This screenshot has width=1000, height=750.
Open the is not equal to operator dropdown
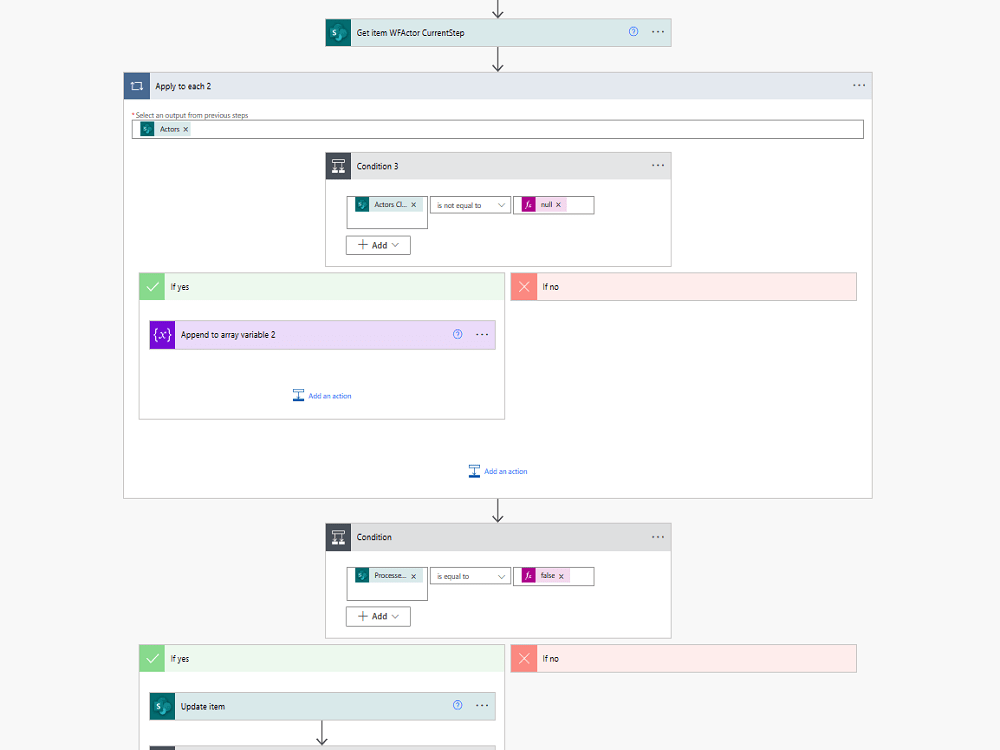(x=470, y=204)
